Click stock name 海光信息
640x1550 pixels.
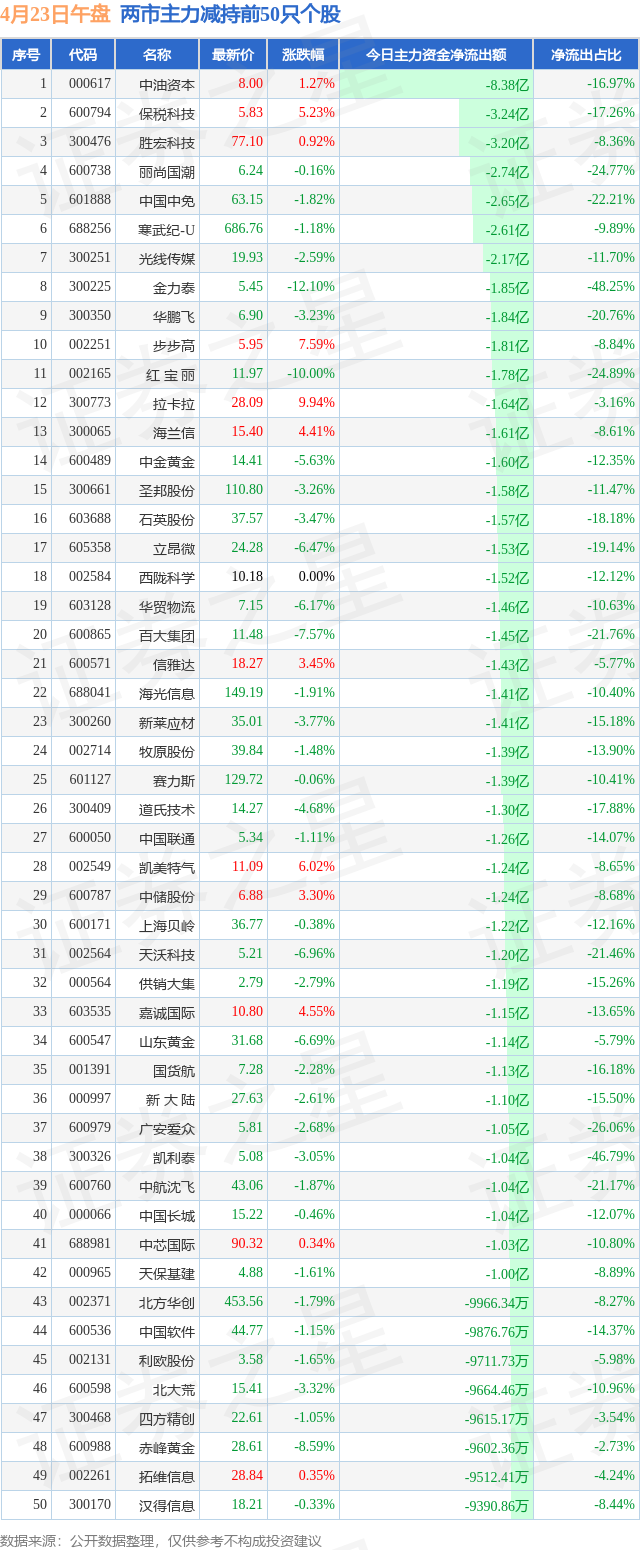167,693
